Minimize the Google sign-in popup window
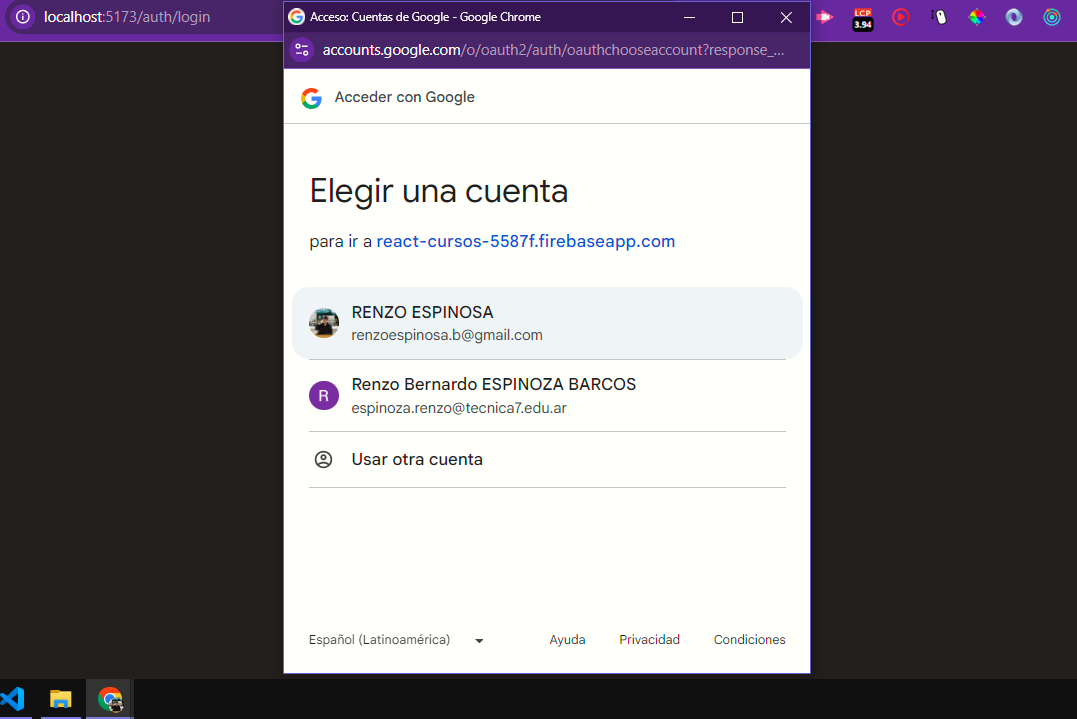Screen dimensions: 1077x719 coord(689,17)
